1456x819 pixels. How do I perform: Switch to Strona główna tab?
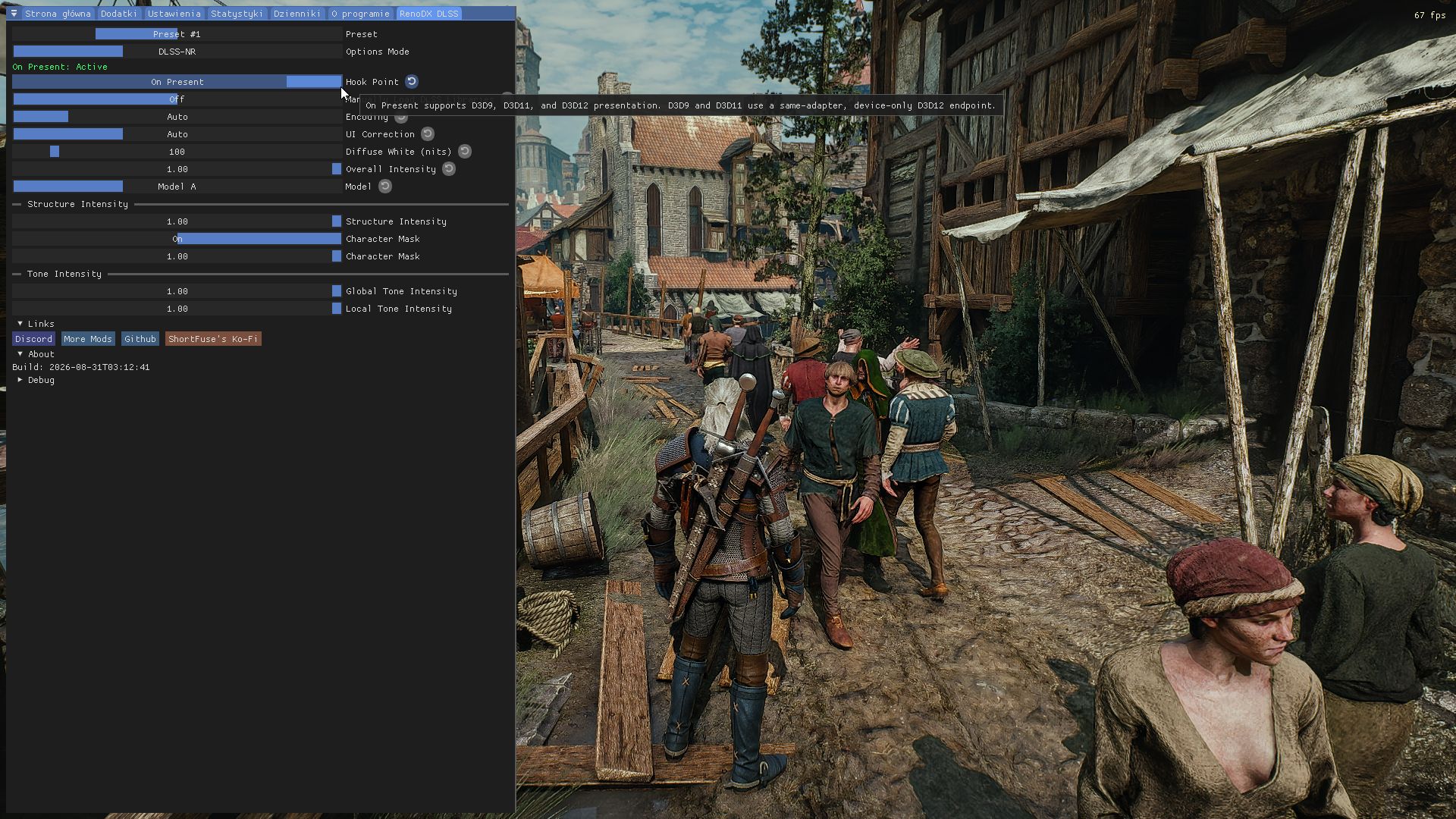[58, 14]
